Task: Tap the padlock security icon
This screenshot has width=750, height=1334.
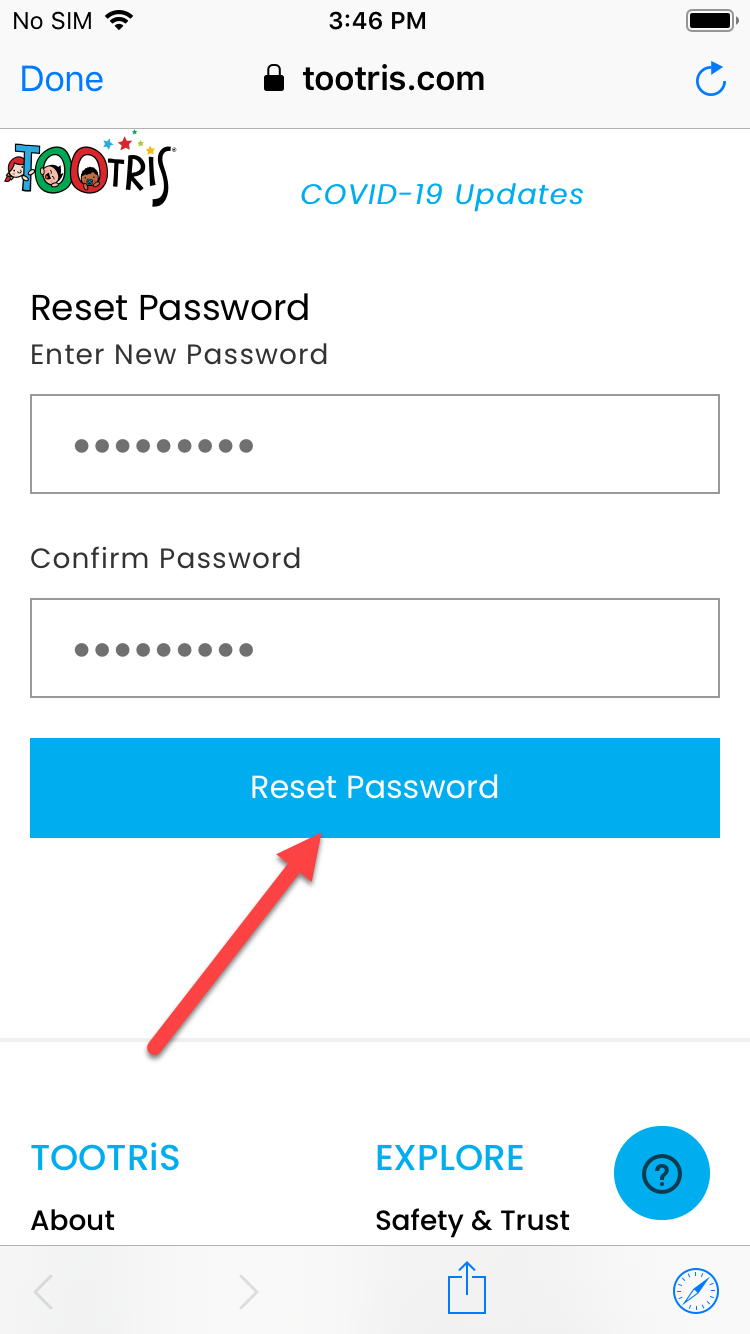Action: point(274,79)
